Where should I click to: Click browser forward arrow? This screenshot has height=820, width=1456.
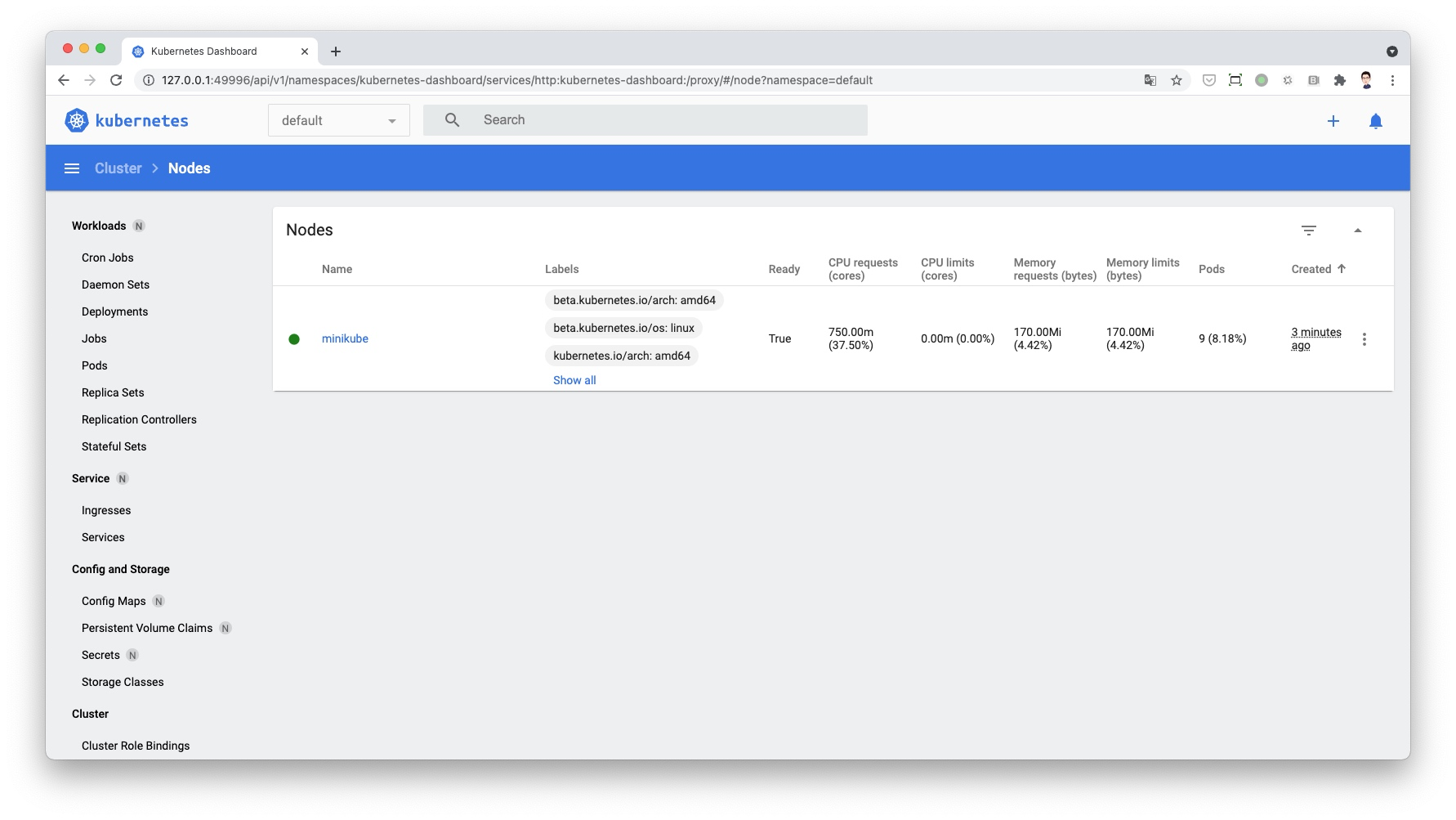pyautogui.click(x=90, y=80)
